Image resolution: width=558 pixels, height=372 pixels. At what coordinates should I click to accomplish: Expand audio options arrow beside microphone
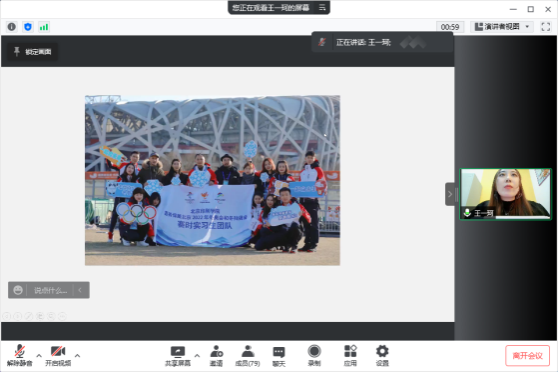39,355
